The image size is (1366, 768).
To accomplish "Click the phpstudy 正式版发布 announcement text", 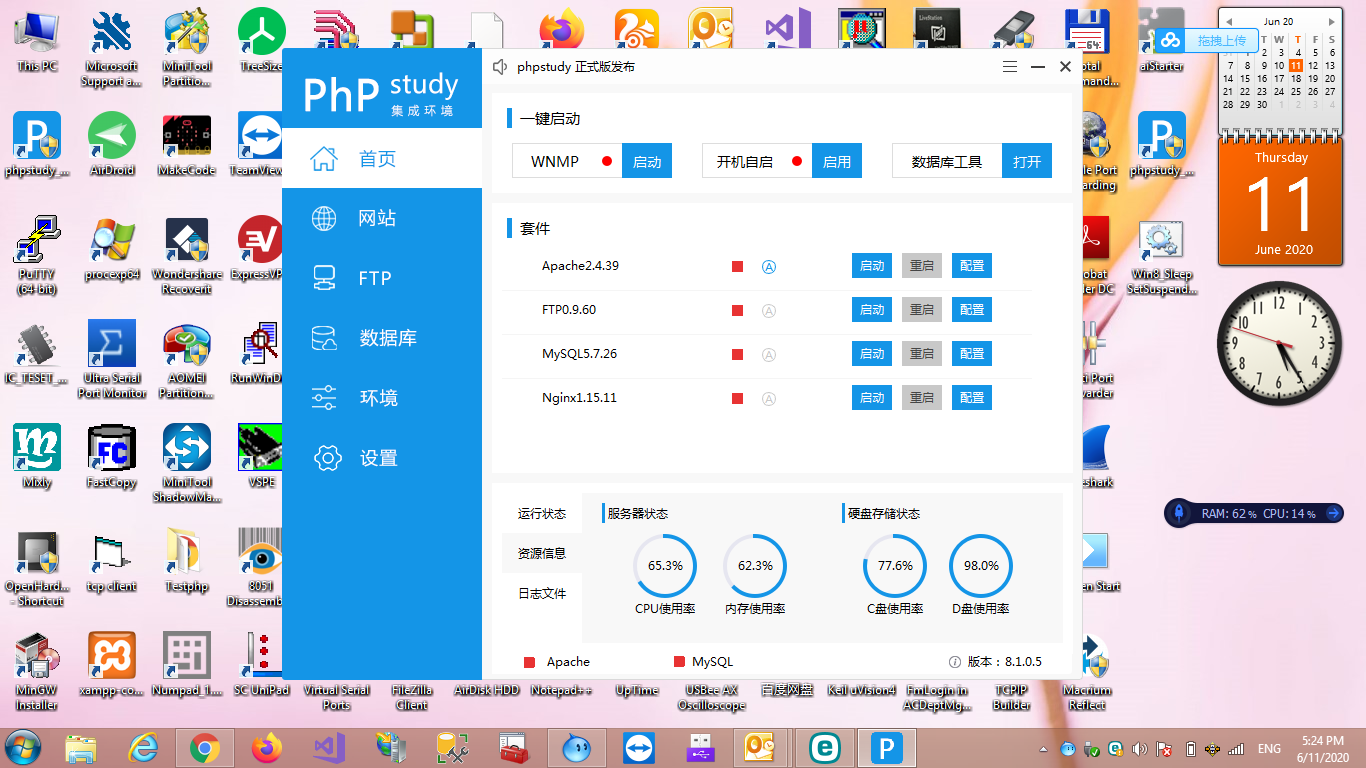I will point(576,67).
